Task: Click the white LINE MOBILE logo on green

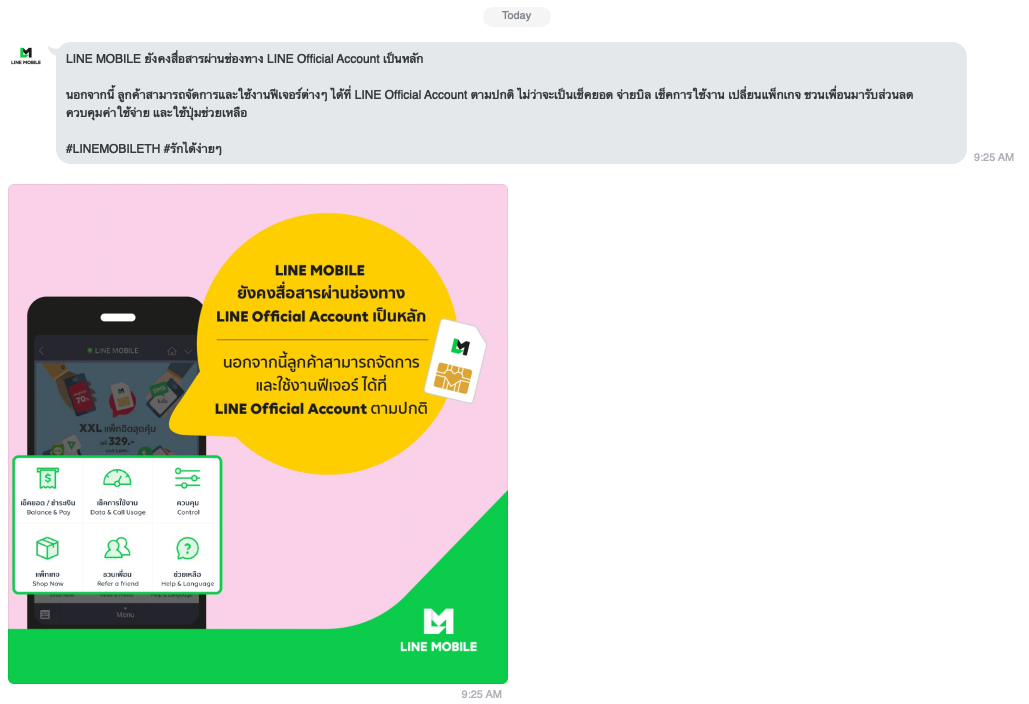Action: [438, 630]
